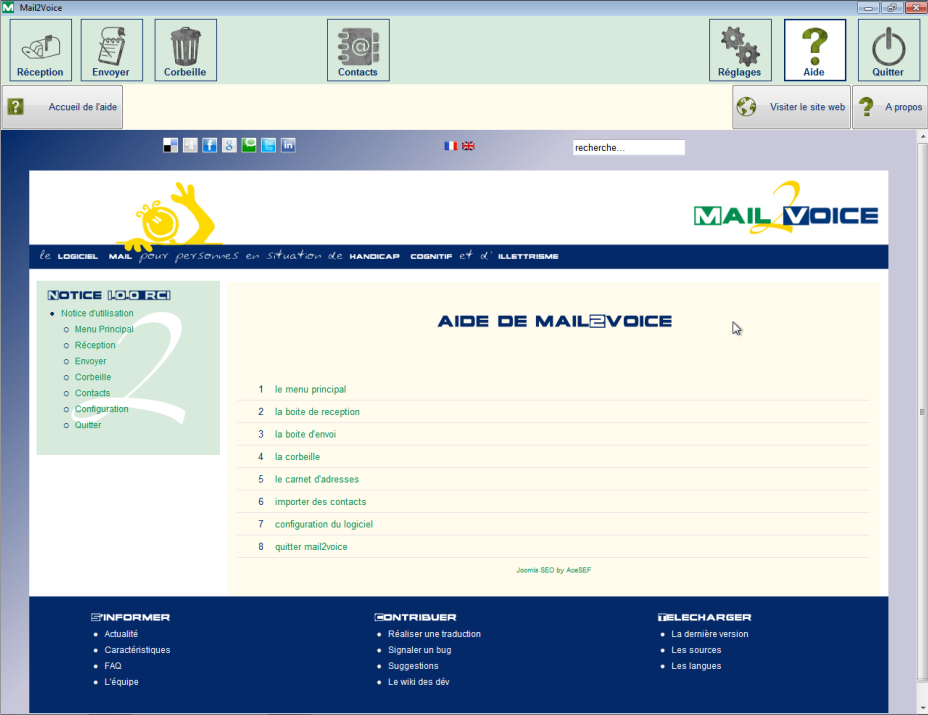
Task: Close the Mail2Voice window
Action: click(x=915, y=8)
